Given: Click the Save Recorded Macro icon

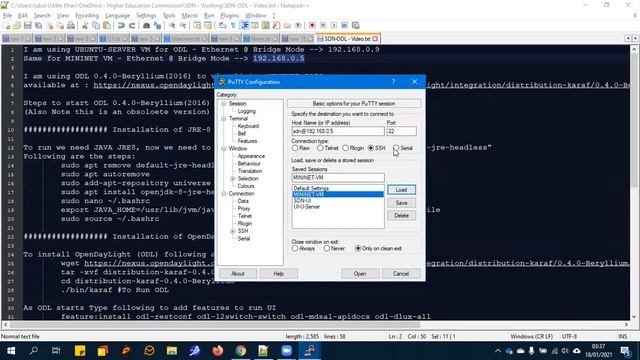Looking at the screenshot, I should [356, 25].
